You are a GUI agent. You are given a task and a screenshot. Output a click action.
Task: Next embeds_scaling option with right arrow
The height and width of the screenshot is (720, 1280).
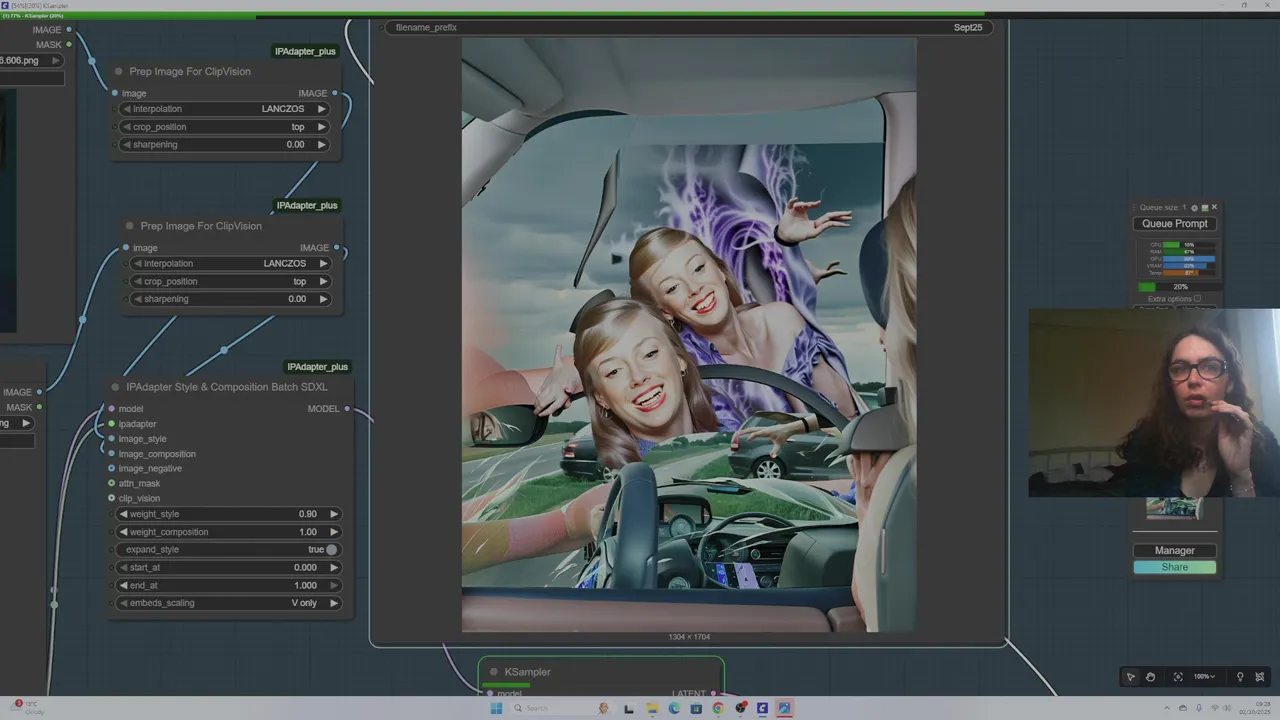click(334, 603)
